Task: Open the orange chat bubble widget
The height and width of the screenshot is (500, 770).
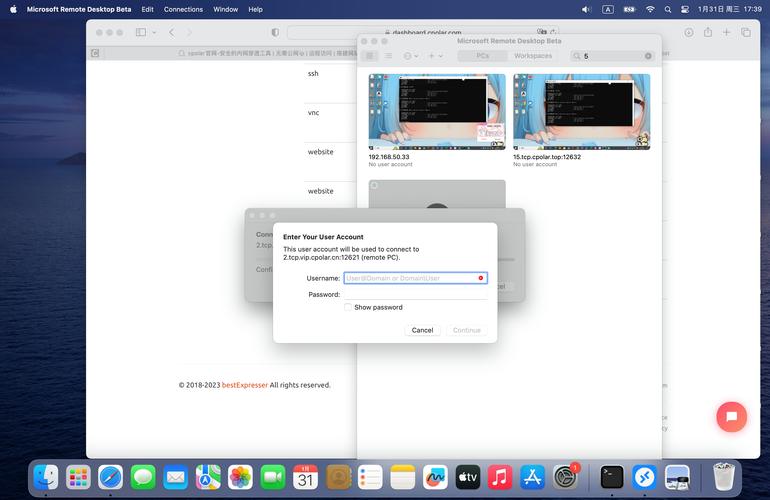Action: coord(732,417)
